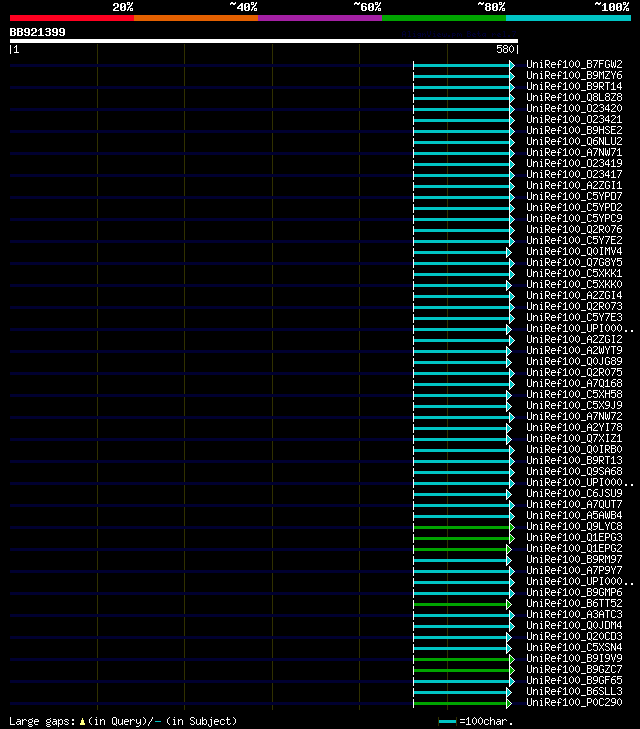Open the UniRef100_B7FGW2 hit label
Viewport: 640px width, 729px height.
[574, 64]
